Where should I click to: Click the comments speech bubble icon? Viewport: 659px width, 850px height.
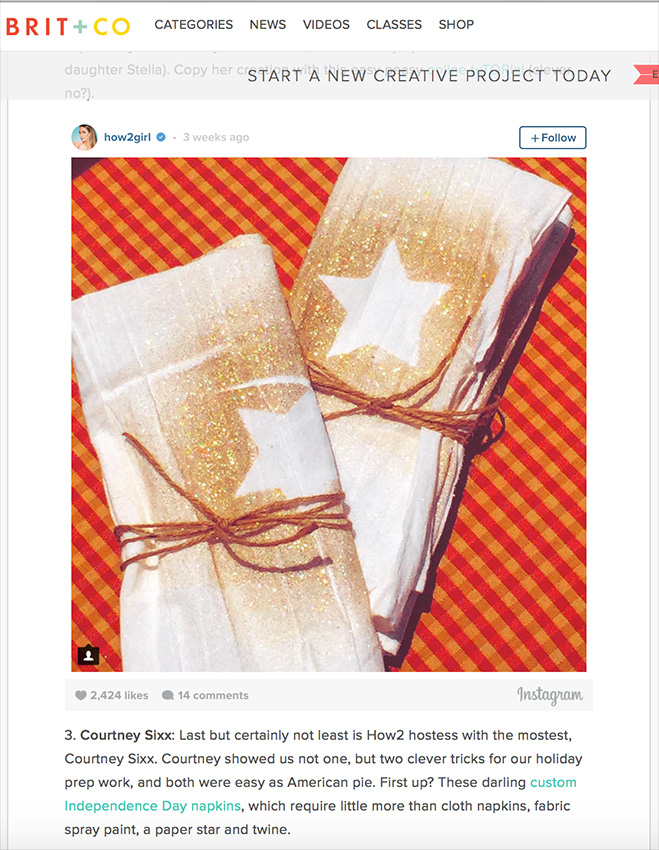[x=168, y=695]
